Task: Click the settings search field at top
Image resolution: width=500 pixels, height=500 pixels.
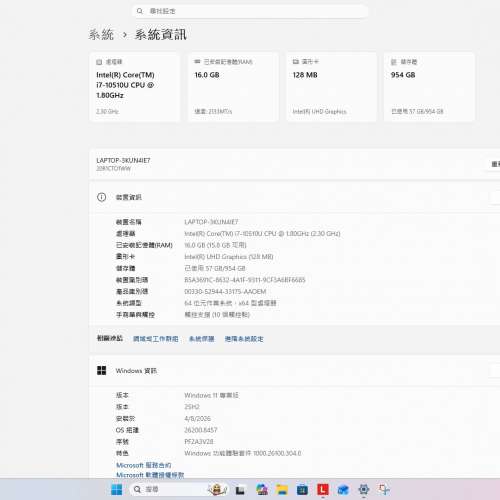Action: point(250,11)
